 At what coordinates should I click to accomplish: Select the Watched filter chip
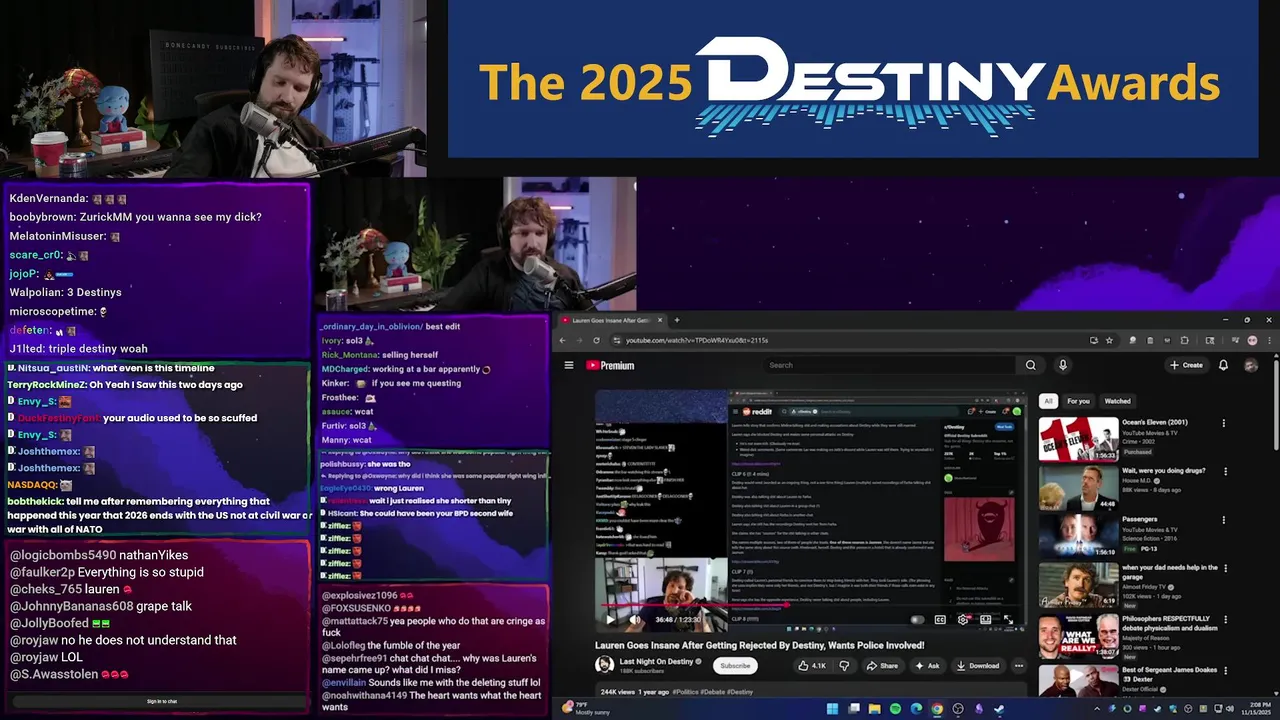click(1117, 401)
